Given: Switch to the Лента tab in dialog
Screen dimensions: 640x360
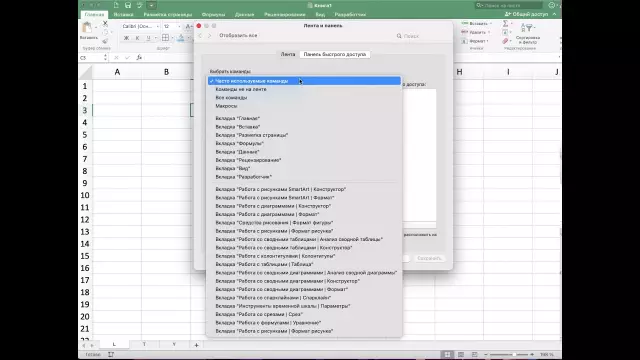Looking at the screenshot, I should tap(288, 54).
